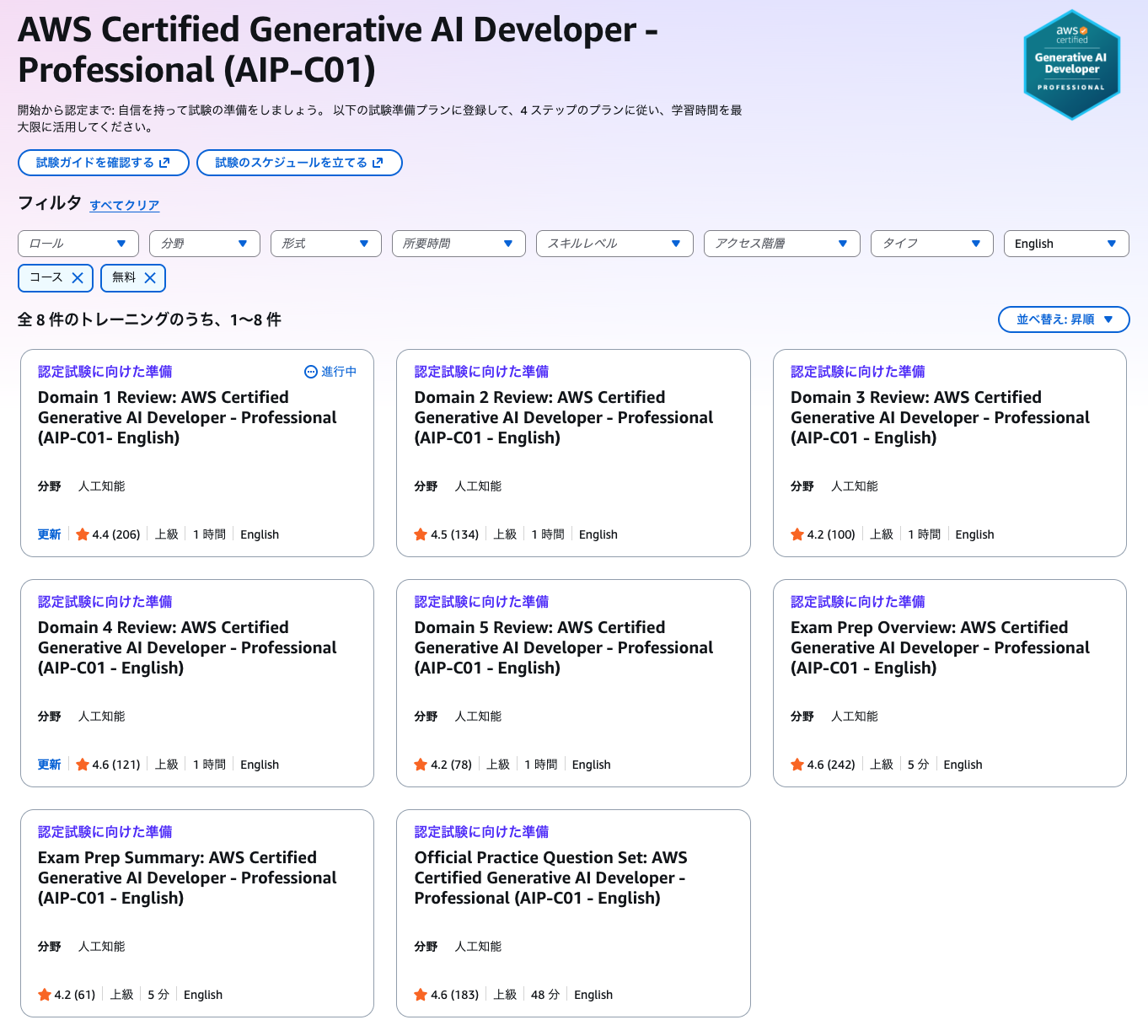
Task: Click 全 8 件のトレーニング results count text
Action: tap(149, 319)
